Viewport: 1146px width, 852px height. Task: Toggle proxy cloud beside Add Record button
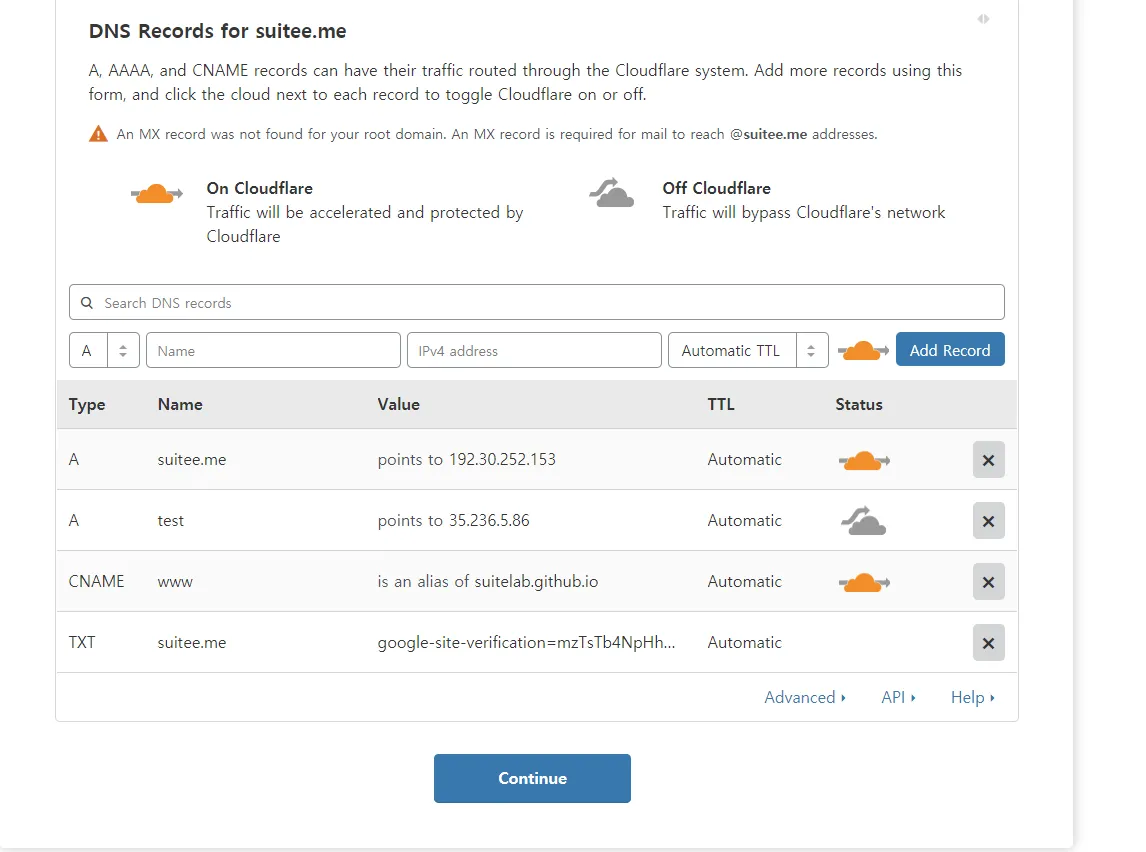click(862, 351)
